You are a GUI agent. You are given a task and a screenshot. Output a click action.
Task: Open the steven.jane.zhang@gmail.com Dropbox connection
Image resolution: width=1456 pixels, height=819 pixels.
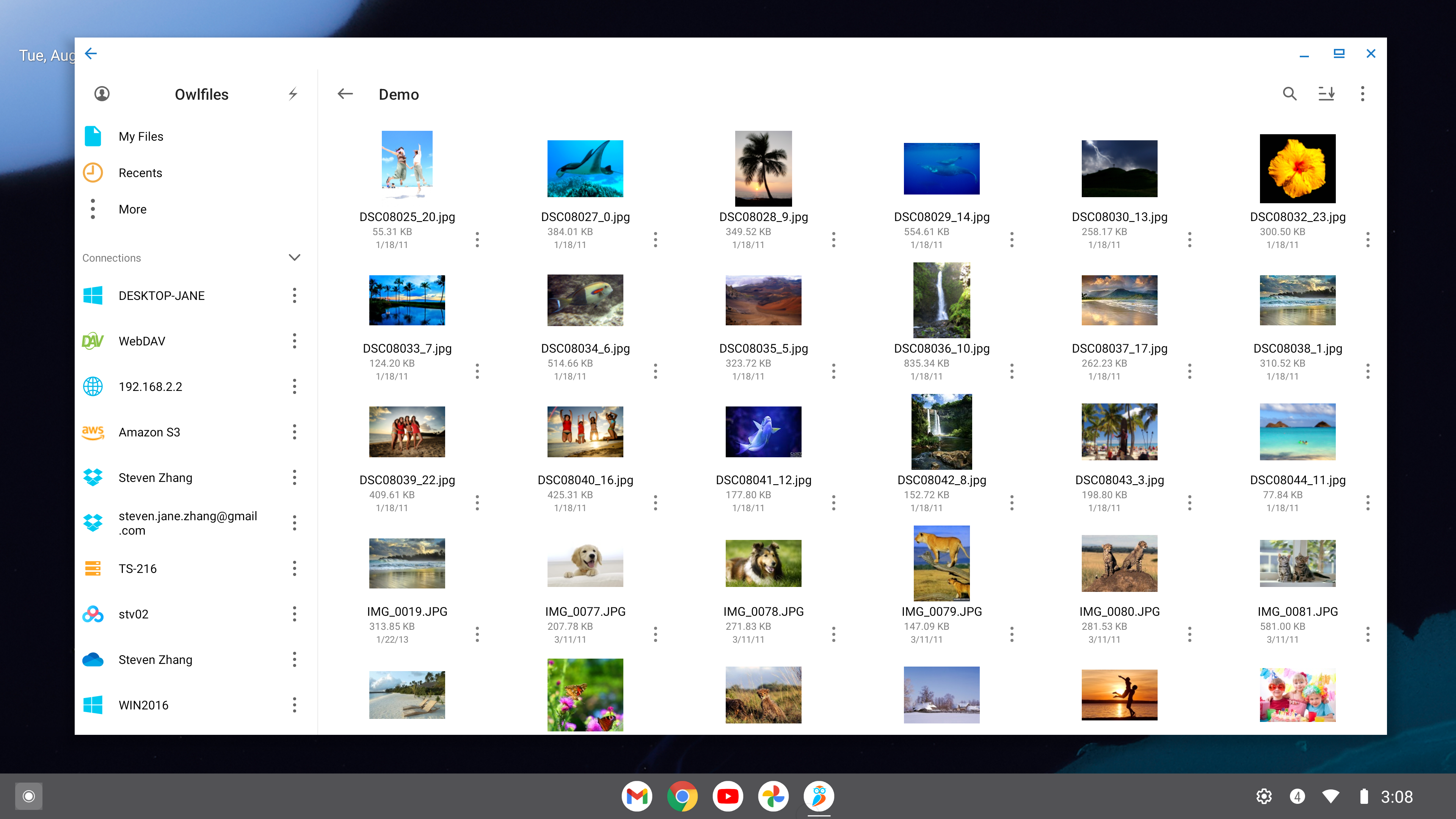click(187, 523)
